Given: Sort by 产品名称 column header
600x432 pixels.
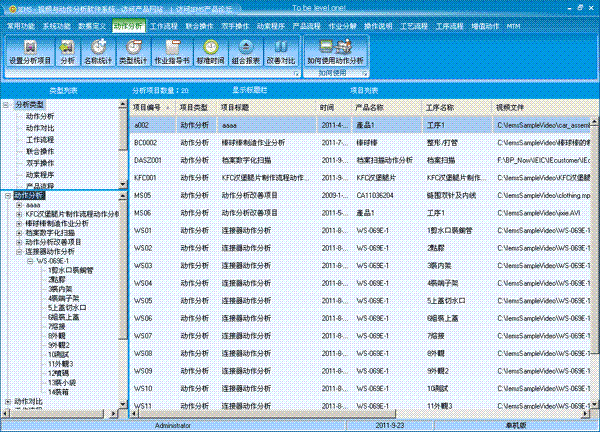Looking at the screenshot, I should tap(387, 108).
